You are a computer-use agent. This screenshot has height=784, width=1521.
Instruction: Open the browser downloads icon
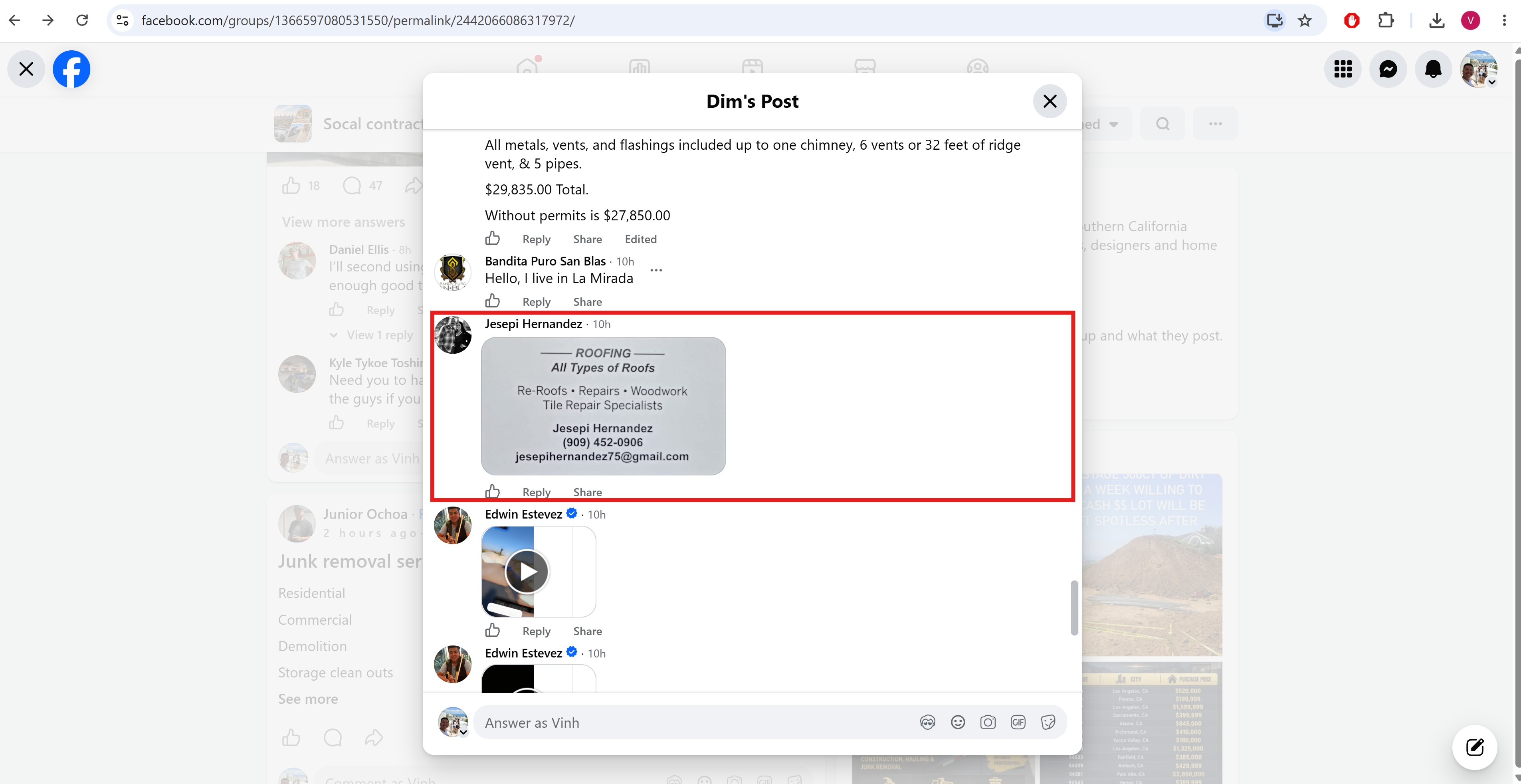point(1436,21)
